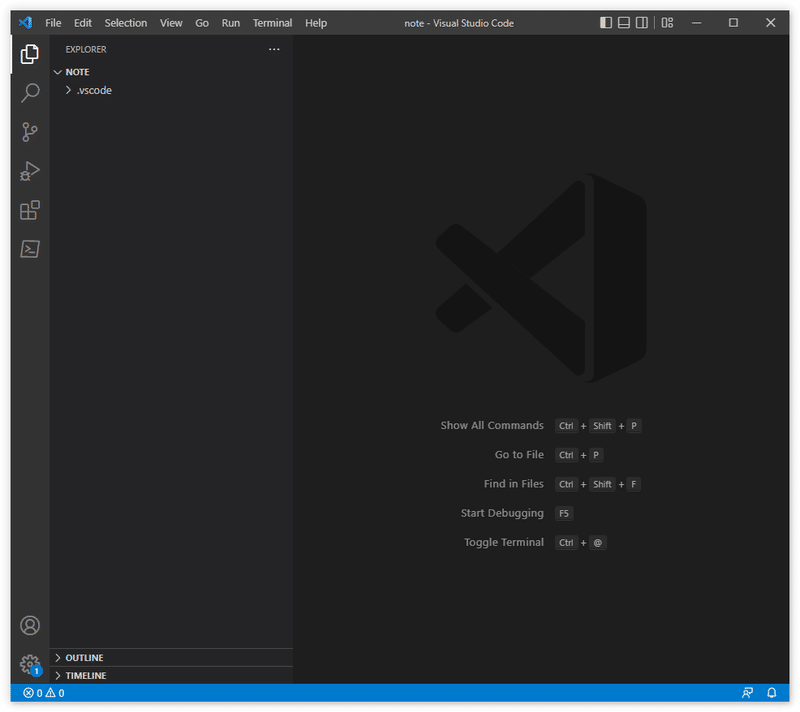The width and height of the screenshot is (800, 712).
Task: Close the Visual Studio Code window
Action: click(770, 23)
